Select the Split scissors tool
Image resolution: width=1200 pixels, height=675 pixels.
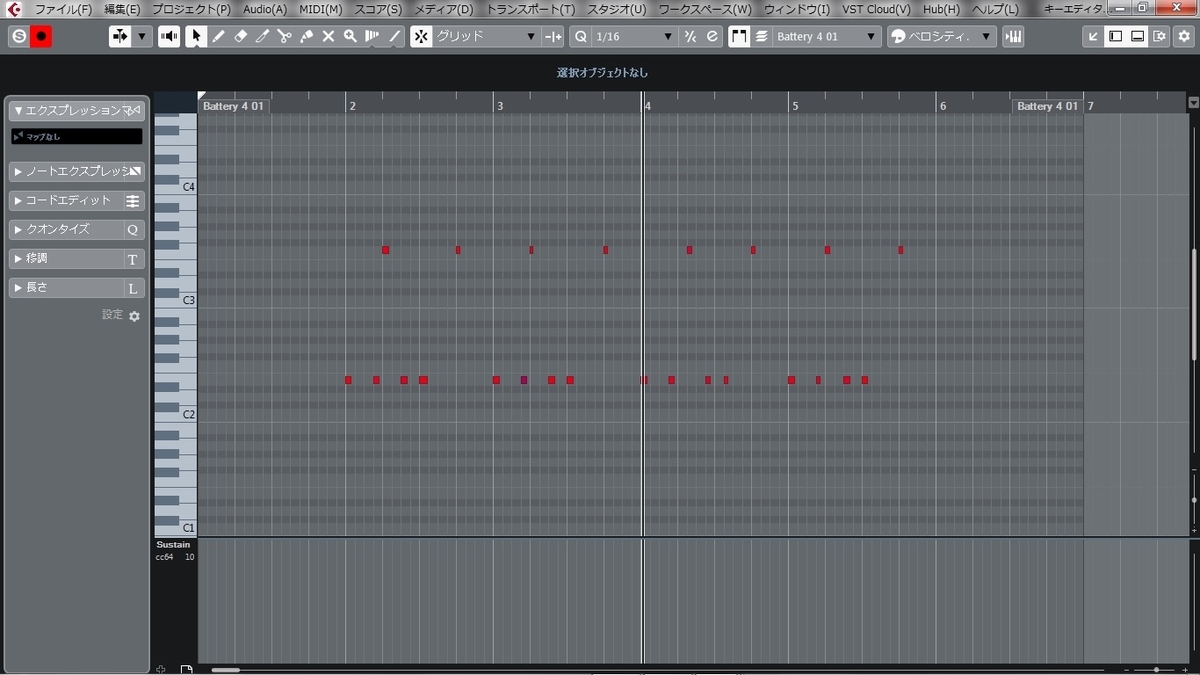(x=284, y=36)
